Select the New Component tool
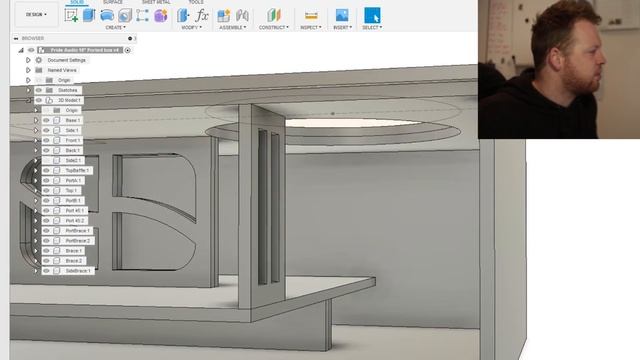 [224, 16]
